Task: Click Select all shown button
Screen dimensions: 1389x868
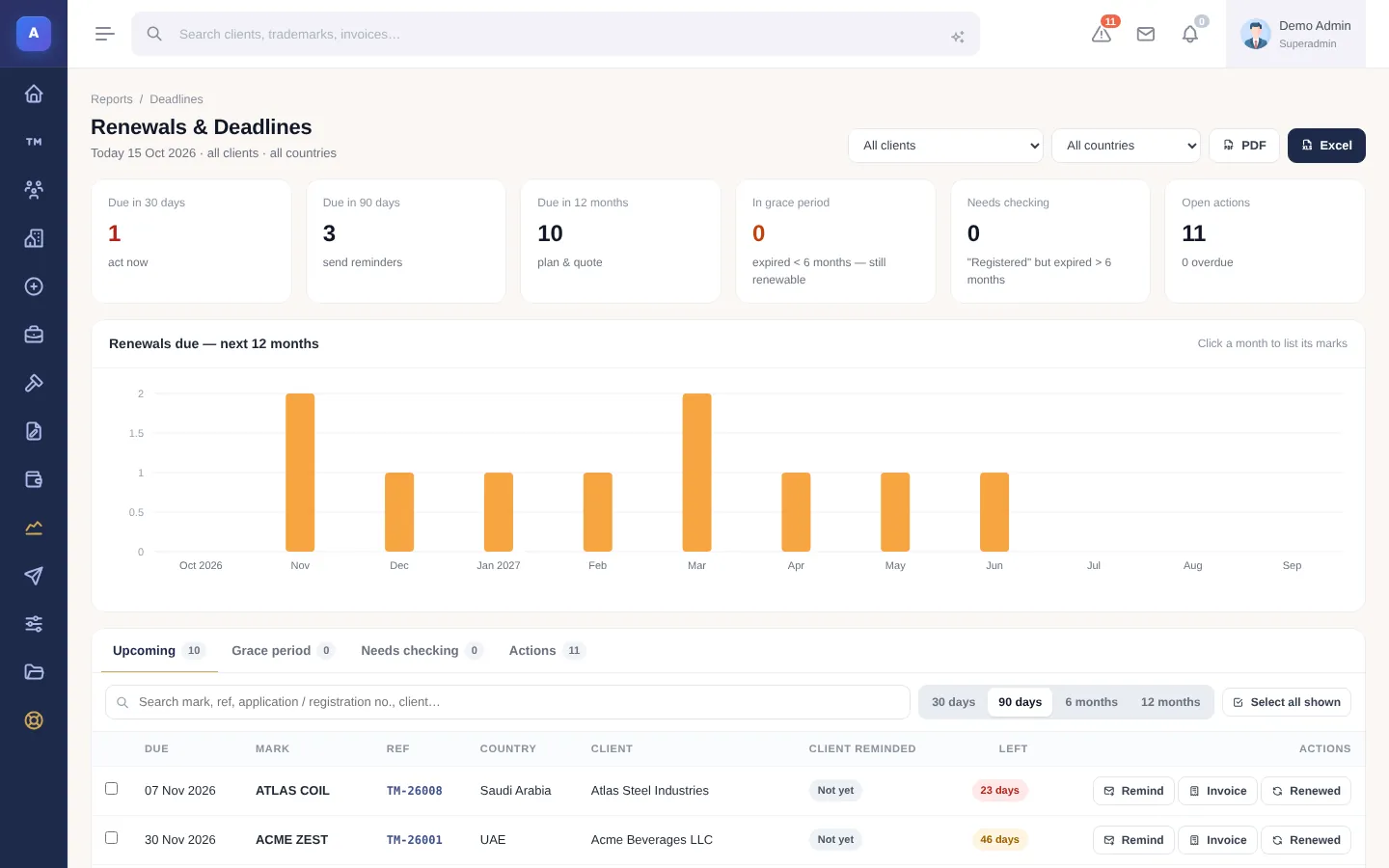Action: pos(1286,702)
